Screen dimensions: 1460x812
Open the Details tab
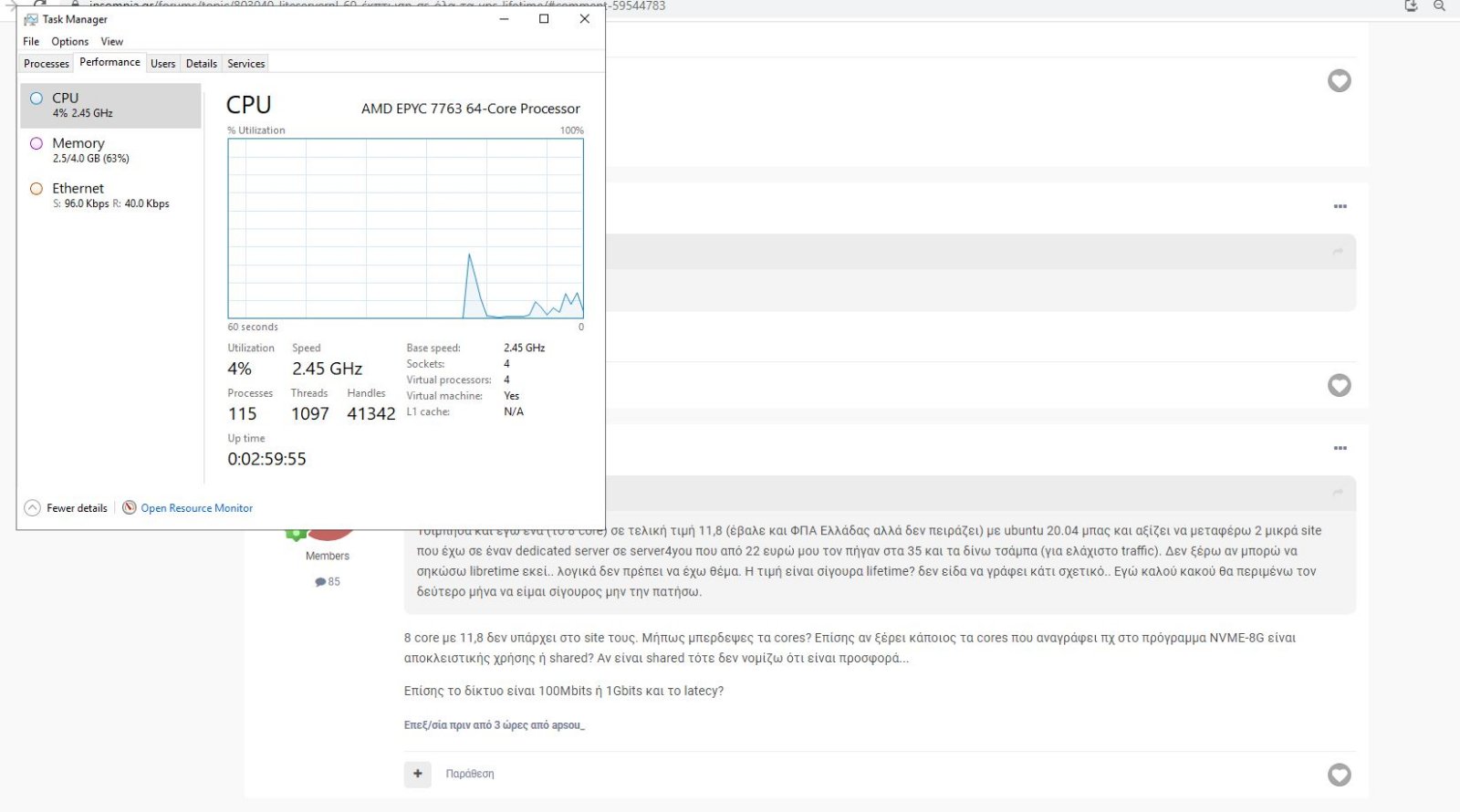pos(202,63)
